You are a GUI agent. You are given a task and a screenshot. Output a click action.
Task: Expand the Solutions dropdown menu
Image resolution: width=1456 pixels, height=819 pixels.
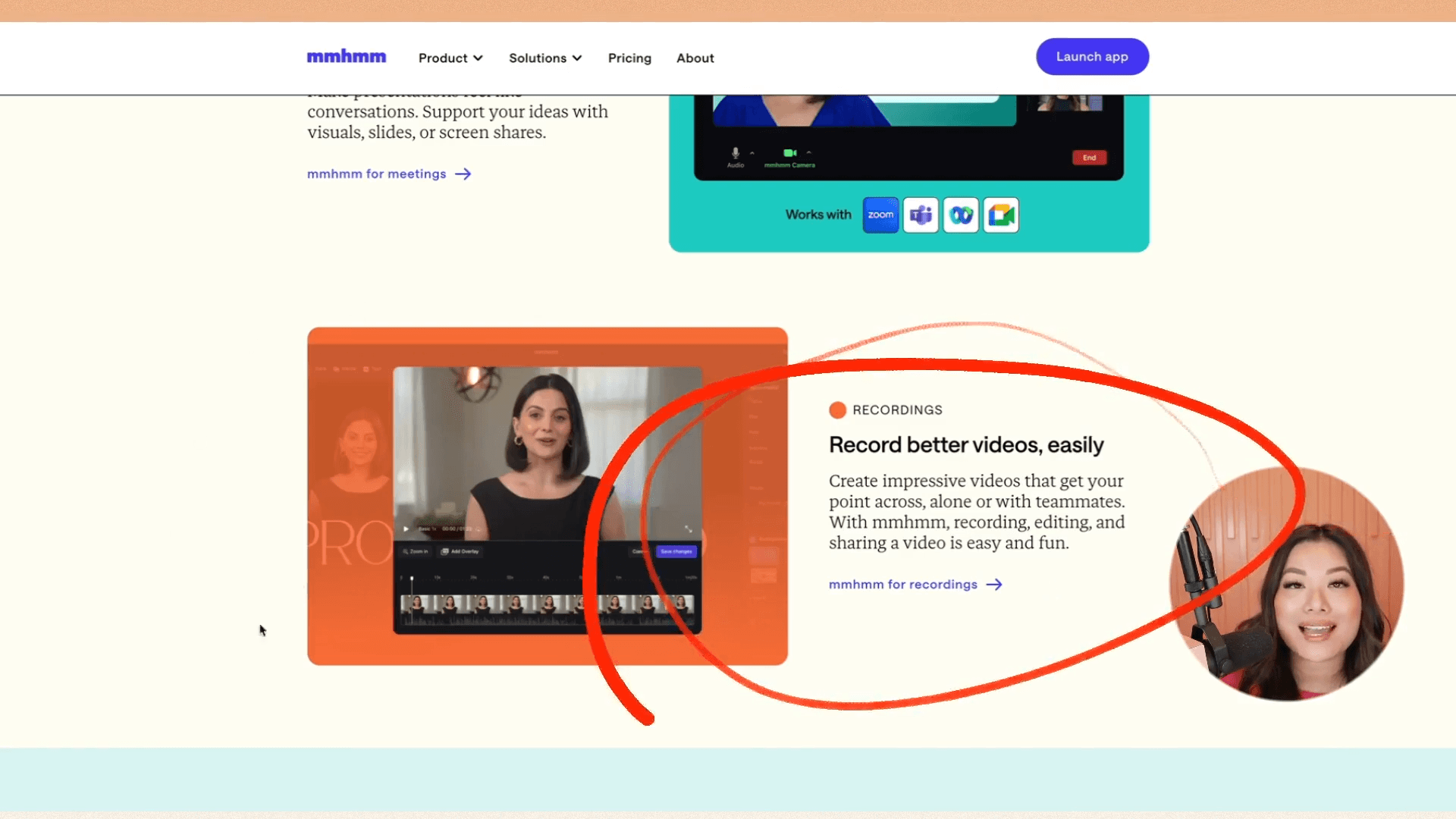[x=545, y=58]
